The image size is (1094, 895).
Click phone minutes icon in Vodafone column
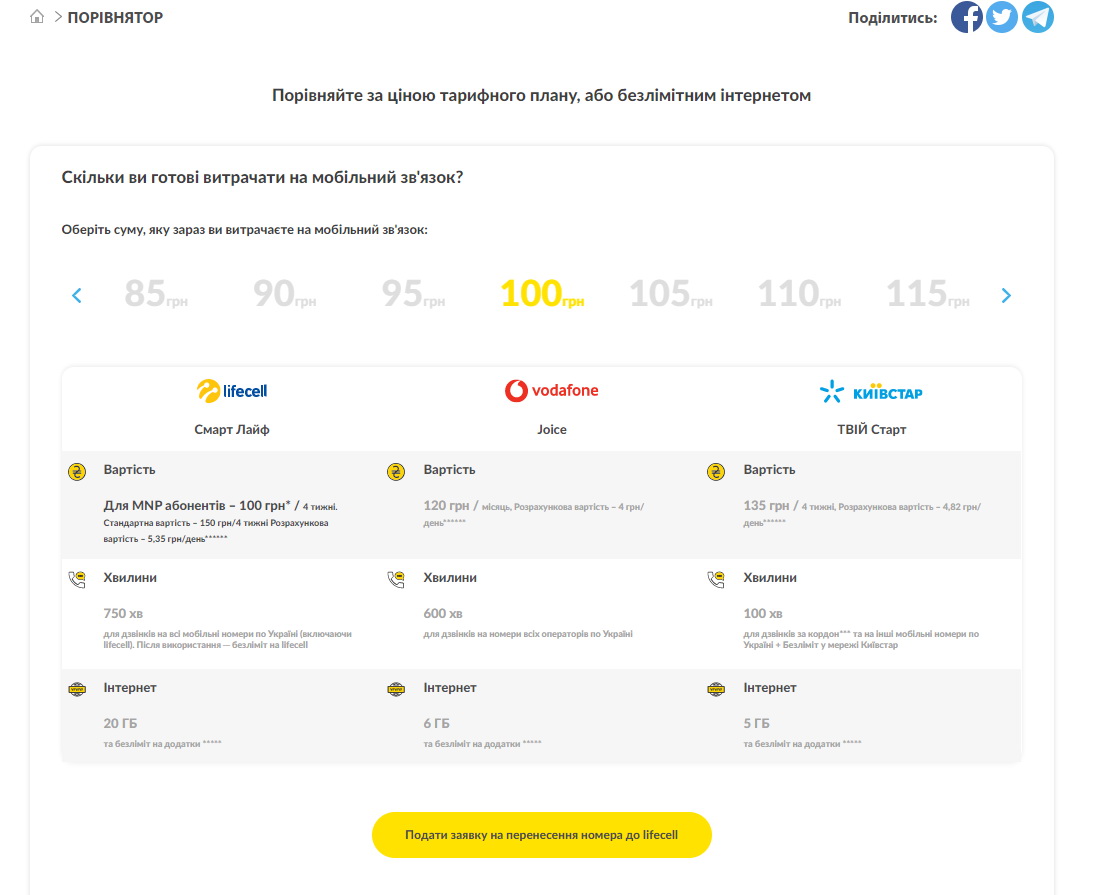[396, 580]
